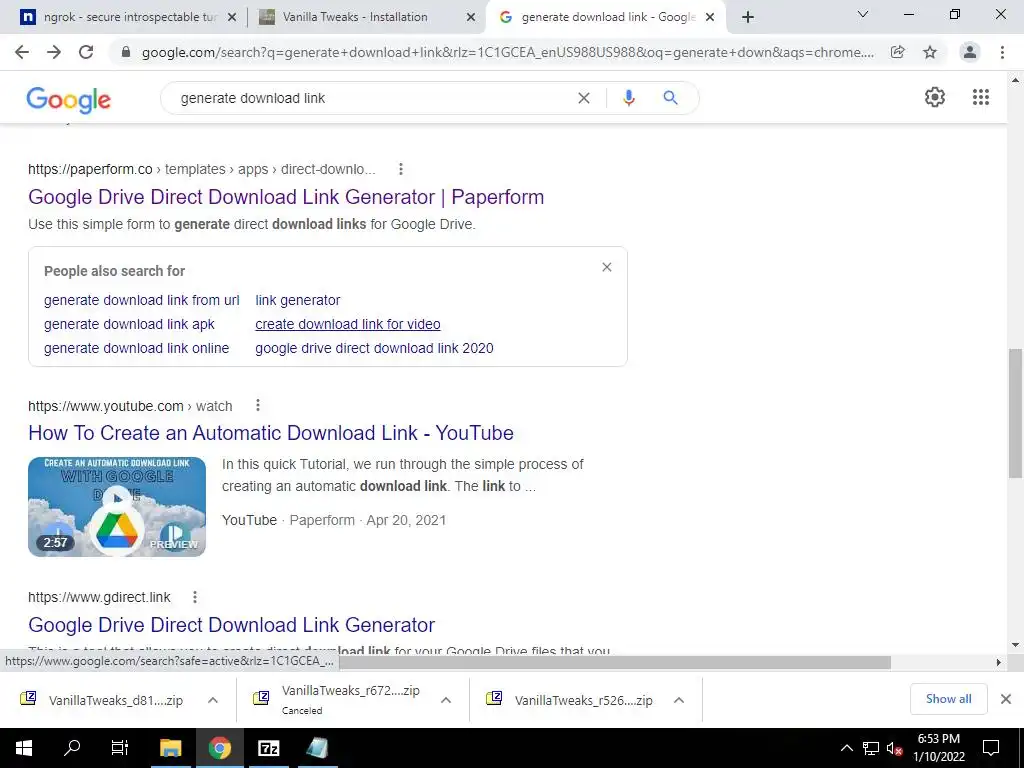This screenshot has height=768, width=1024.
Task: Clear the Google search box
Action: (x=584, y=98)
